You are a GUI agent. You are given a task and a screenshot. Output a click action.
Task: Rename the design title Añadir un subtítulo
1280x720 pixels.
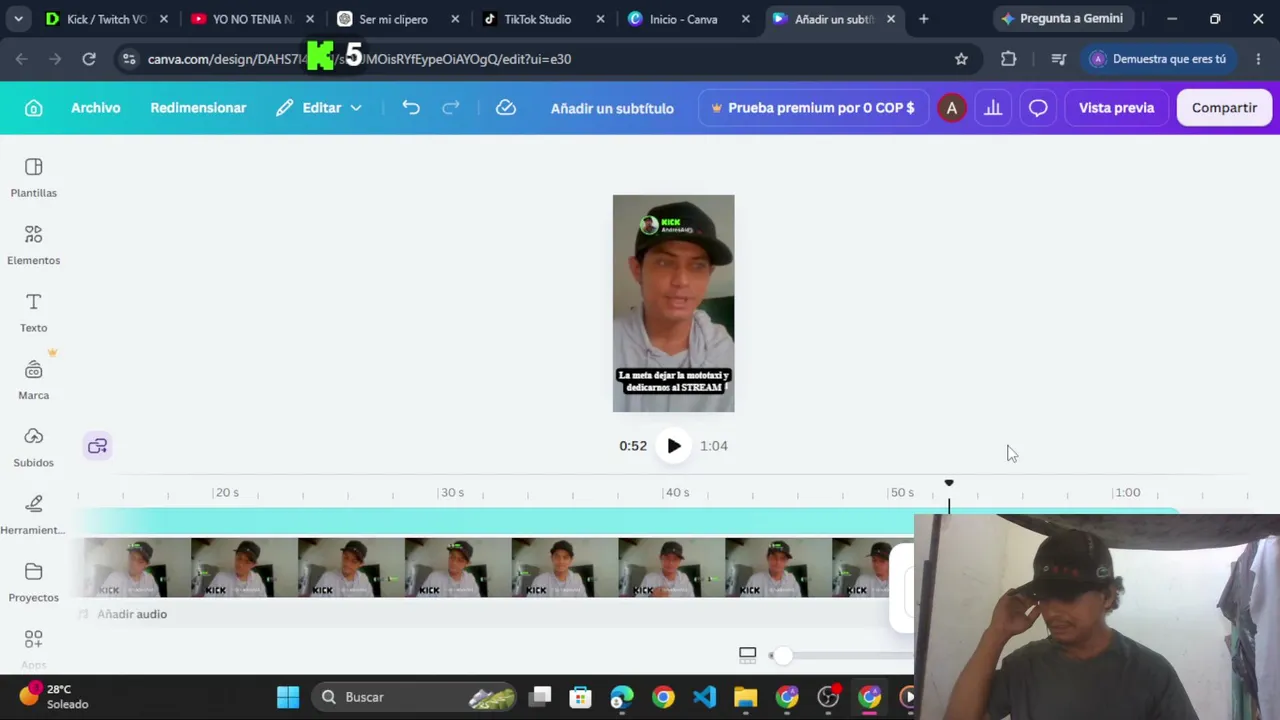point(612,108)
